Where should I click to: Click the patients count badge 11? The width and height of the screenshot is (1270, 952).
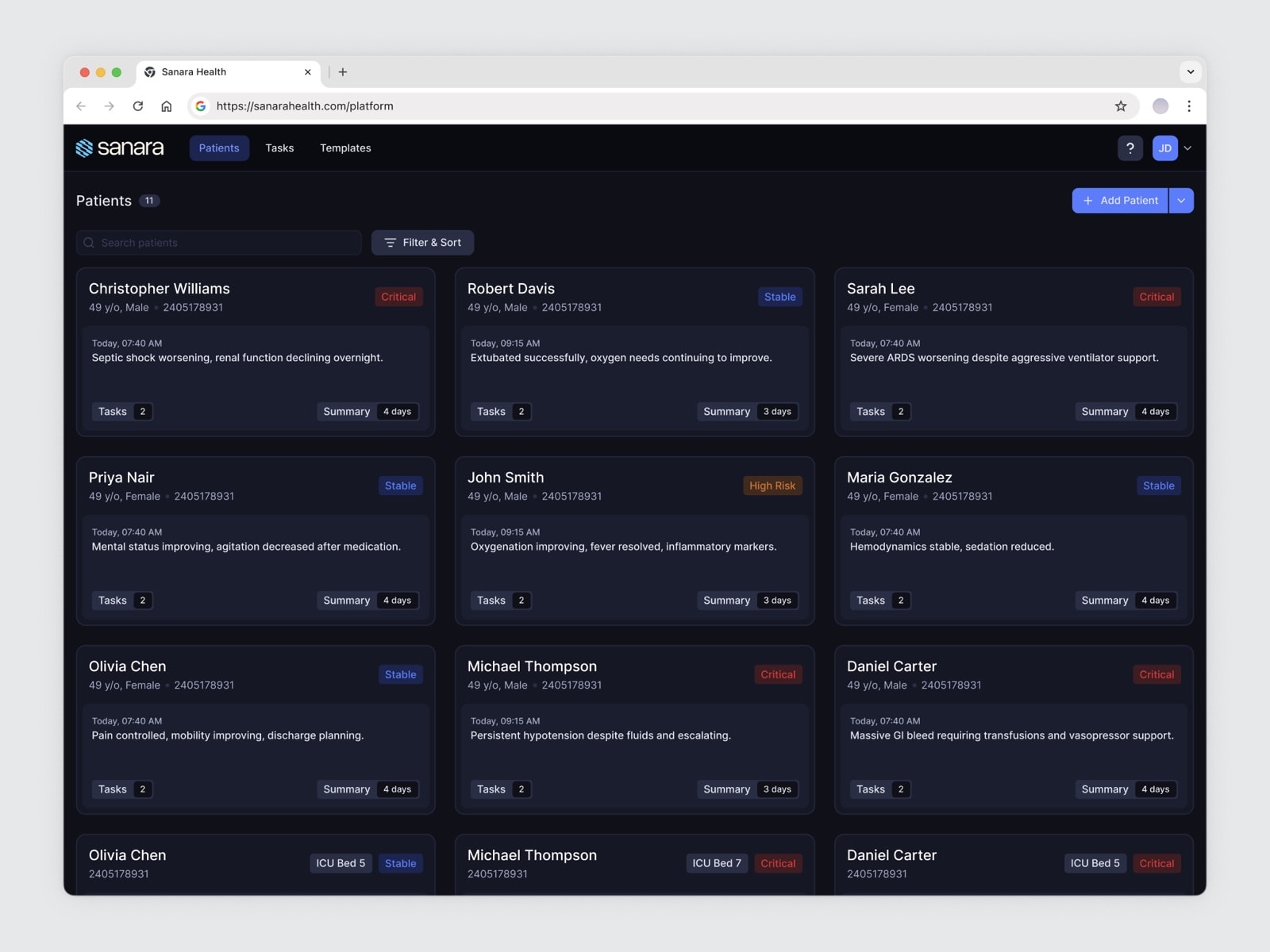149,201
